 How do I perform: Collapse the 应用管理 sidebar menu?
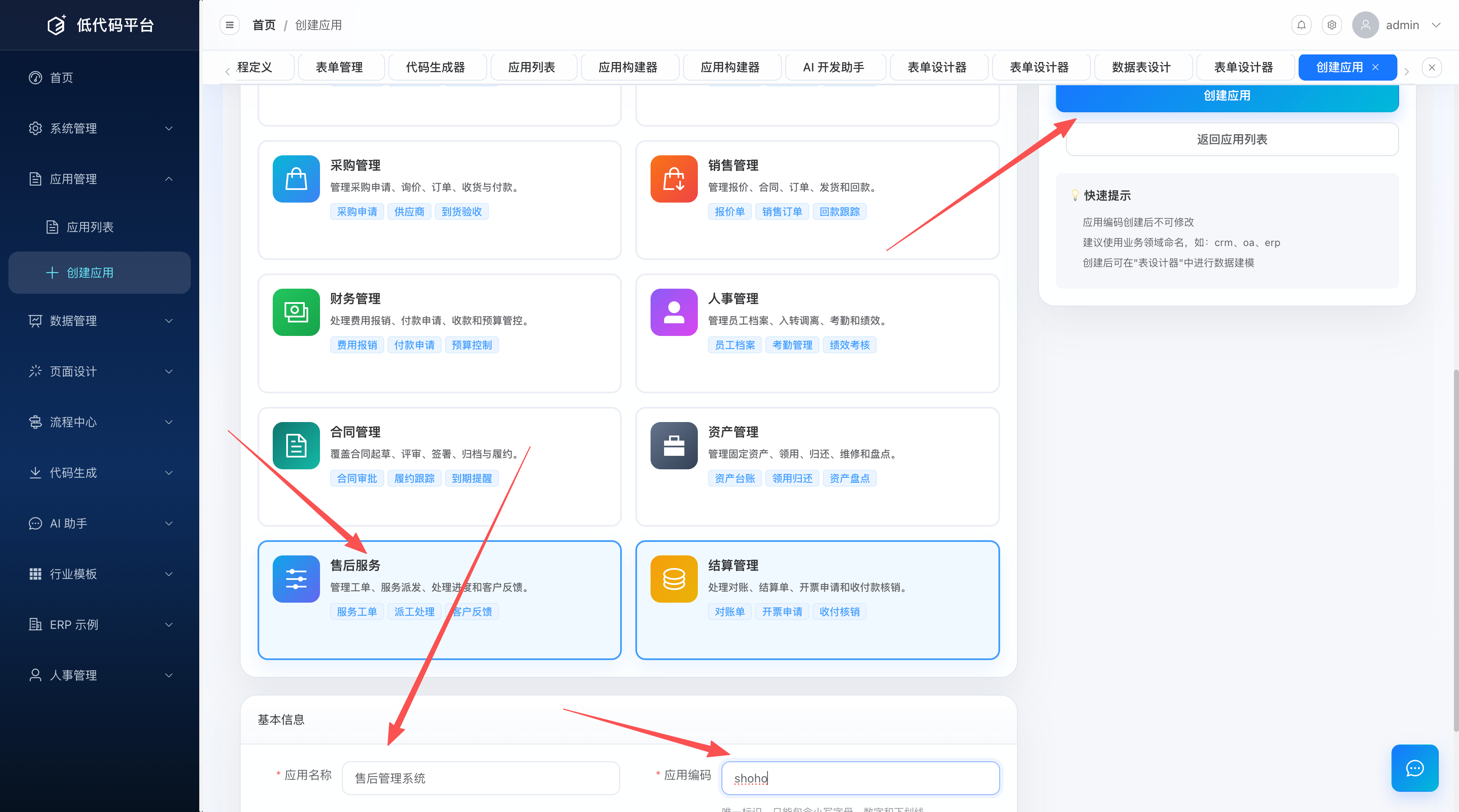tap(100, 179)
